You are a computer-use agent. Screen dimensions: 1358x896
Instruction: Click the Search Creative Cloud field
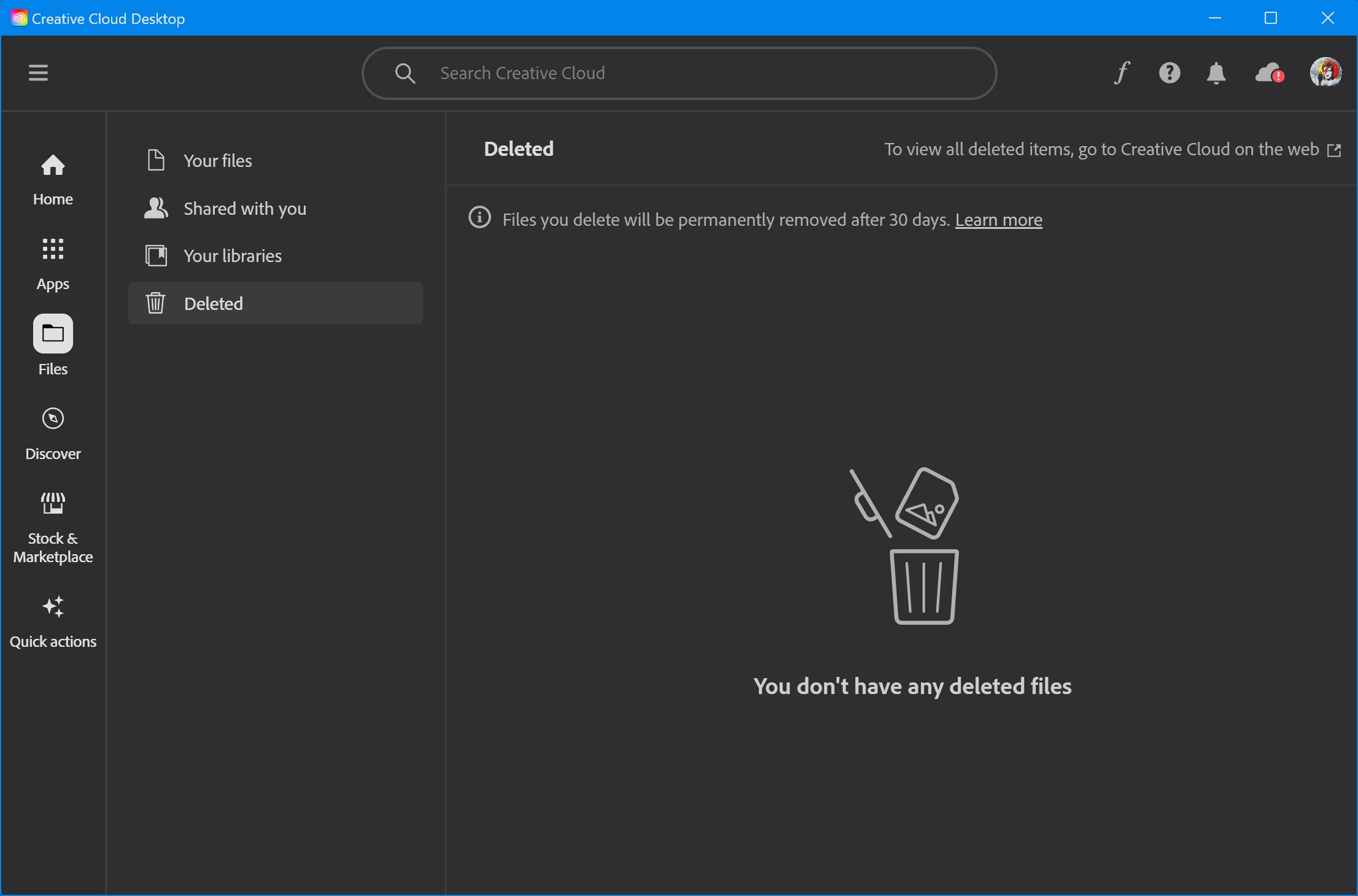coord(679,73)
